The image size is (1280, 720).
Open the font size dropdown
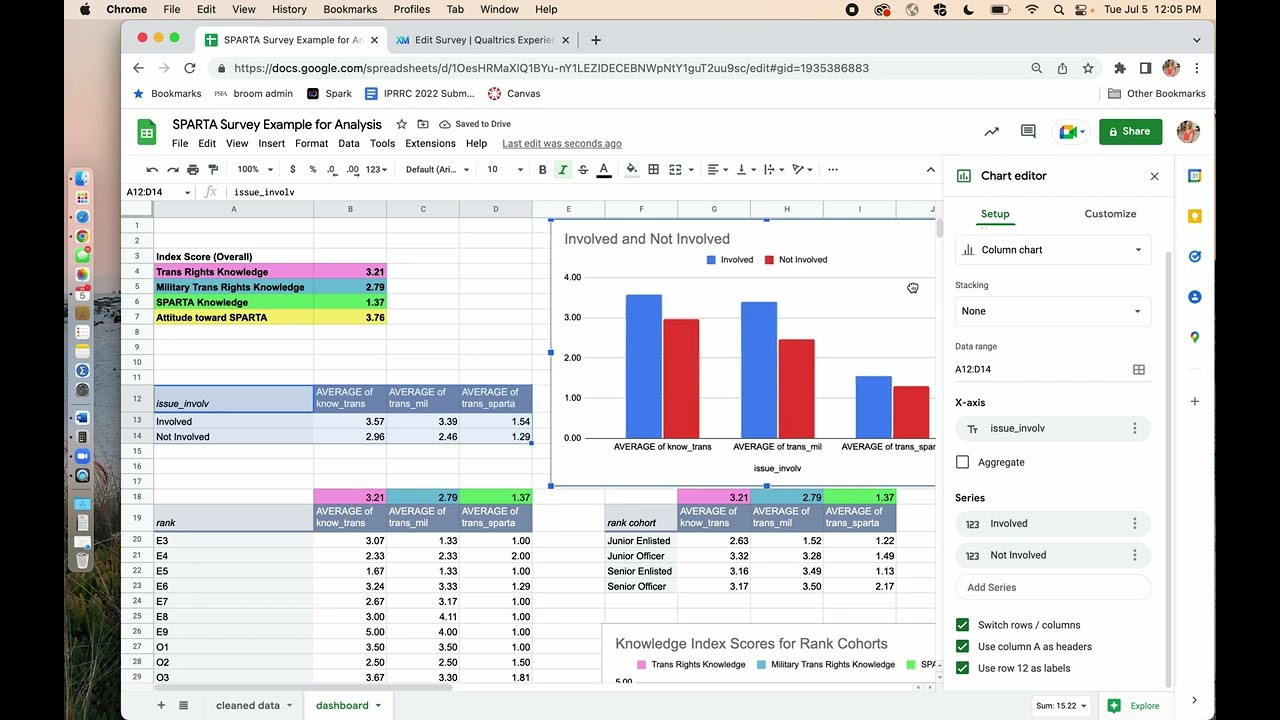[x=505, y=170]
